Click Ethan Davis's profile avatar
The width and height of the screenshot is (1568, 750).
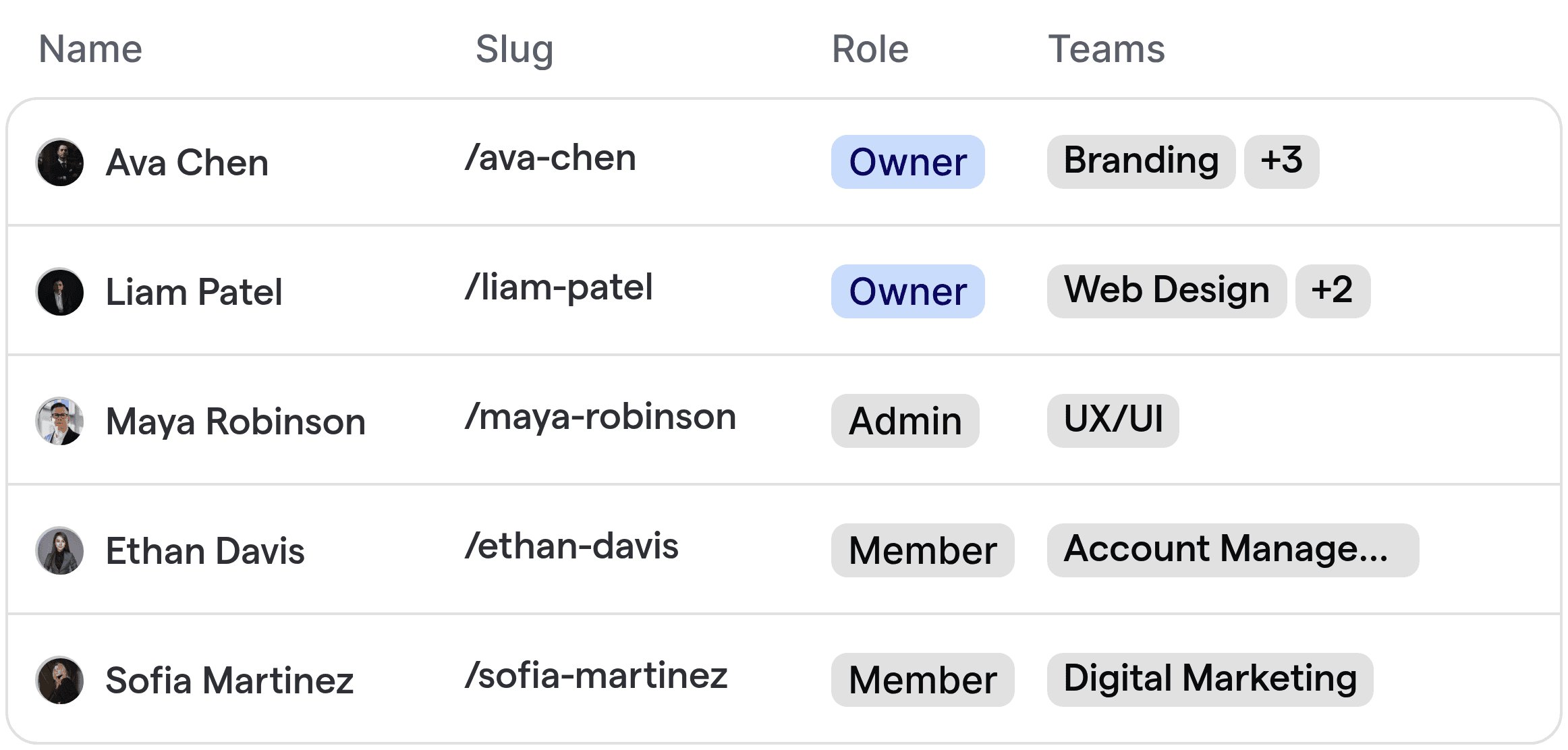point(59,550)
